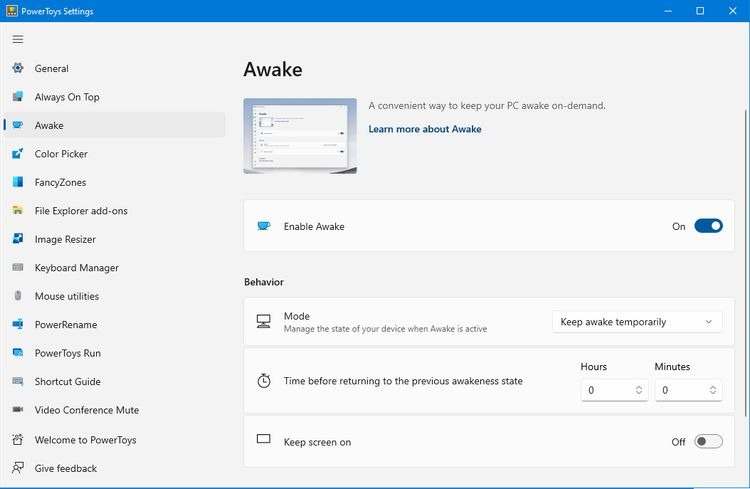Click the cup icon beside Enable Awake
The height and width of the screenshot is (489, 750).
pyautogui.click(x=264, y=226)
